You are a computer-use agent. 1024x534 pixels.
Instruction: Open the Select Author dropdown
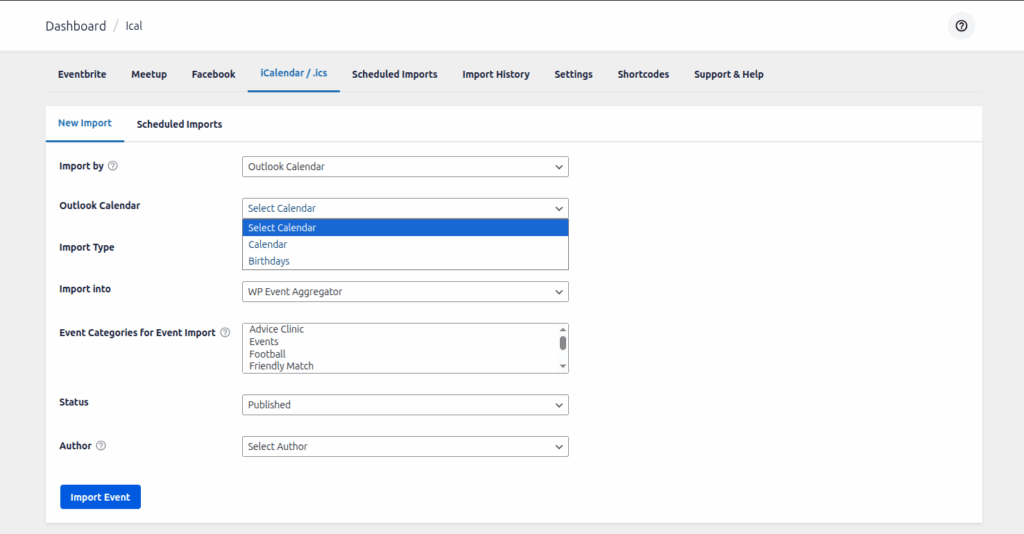pyautogui.click(x=405, y=447)
